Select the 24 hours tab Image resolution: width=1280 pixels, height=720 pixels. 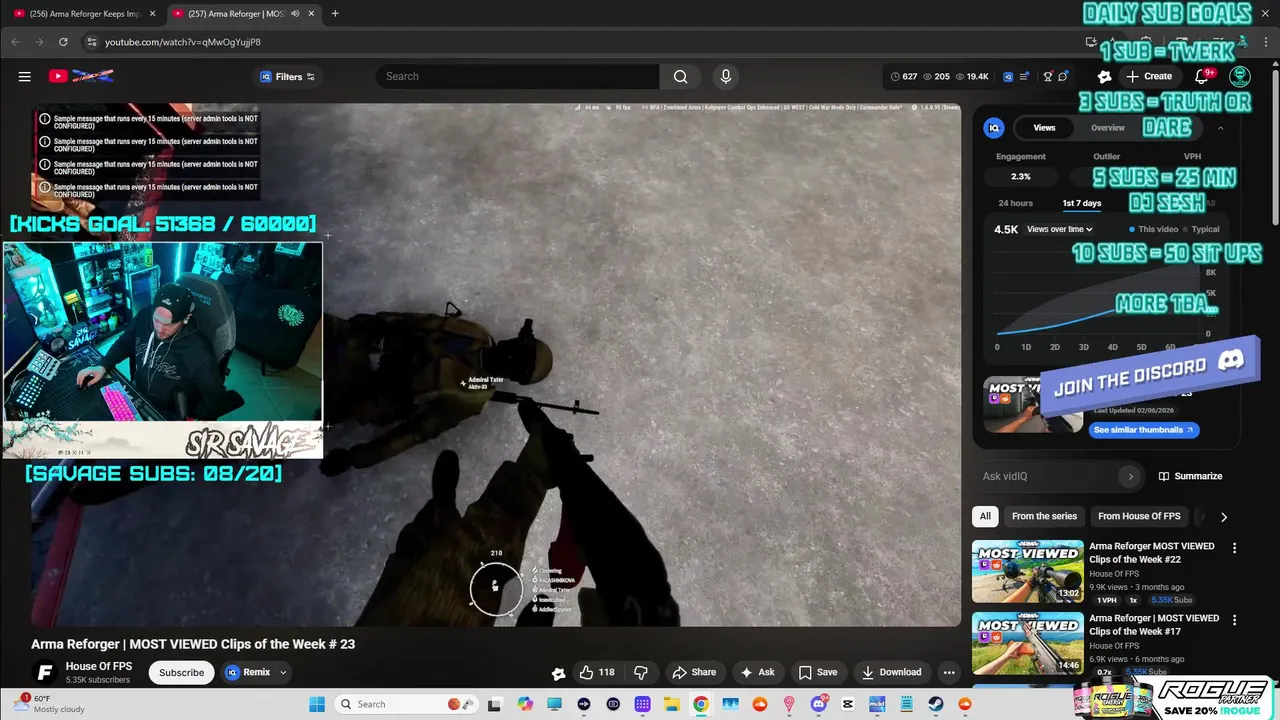[x=1015, y=203]
